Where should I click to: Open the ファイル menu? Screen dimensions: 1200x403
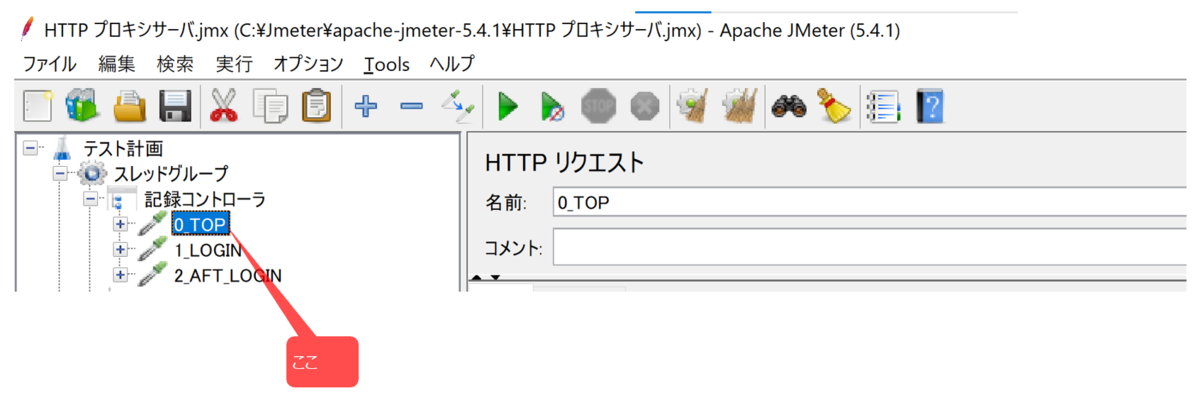(x=49, y=63)
